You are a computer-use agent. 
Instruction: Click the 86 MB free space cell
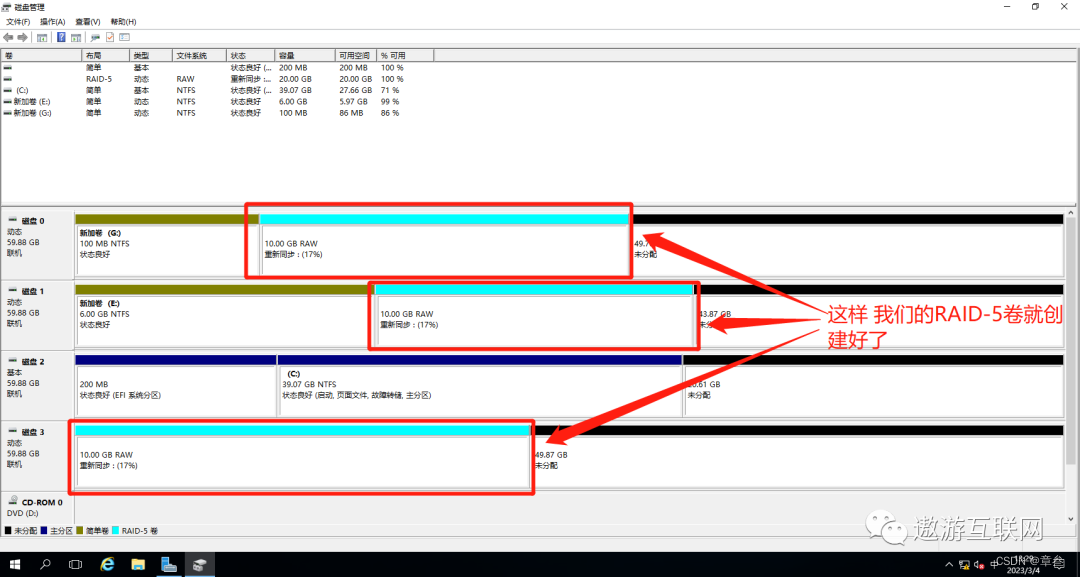pos(351,113)
